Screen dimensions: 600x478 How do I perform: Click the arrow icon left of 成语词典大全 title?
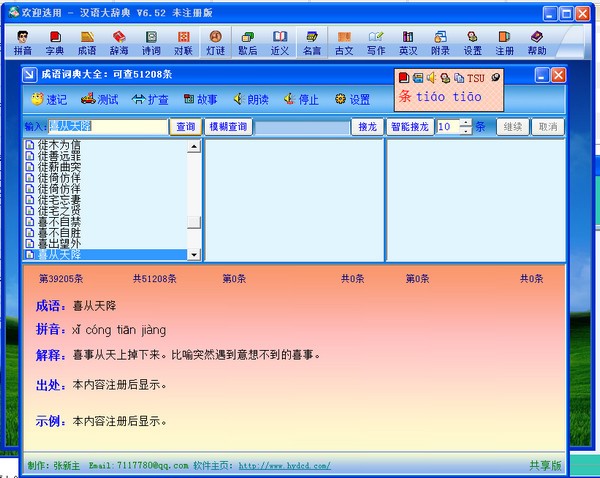pos(30,75)
